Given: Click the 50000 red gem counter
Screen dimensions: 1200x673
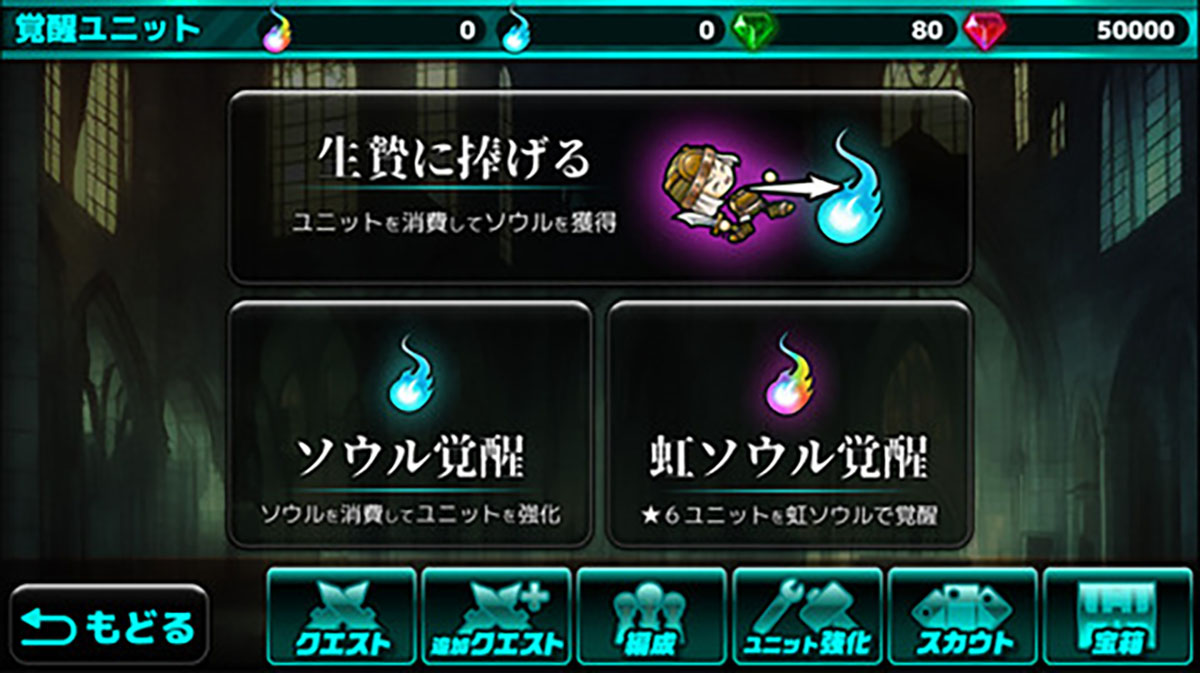Looking at the screenshot, I should point(1135,30).
